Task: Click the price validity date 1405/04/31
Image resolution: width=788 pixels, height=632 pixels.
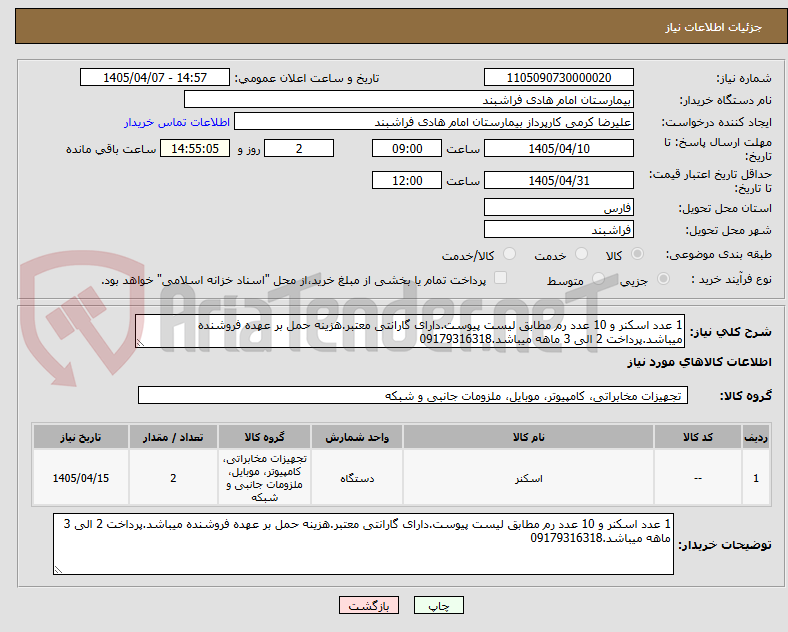Action: (x=558, y=180)
